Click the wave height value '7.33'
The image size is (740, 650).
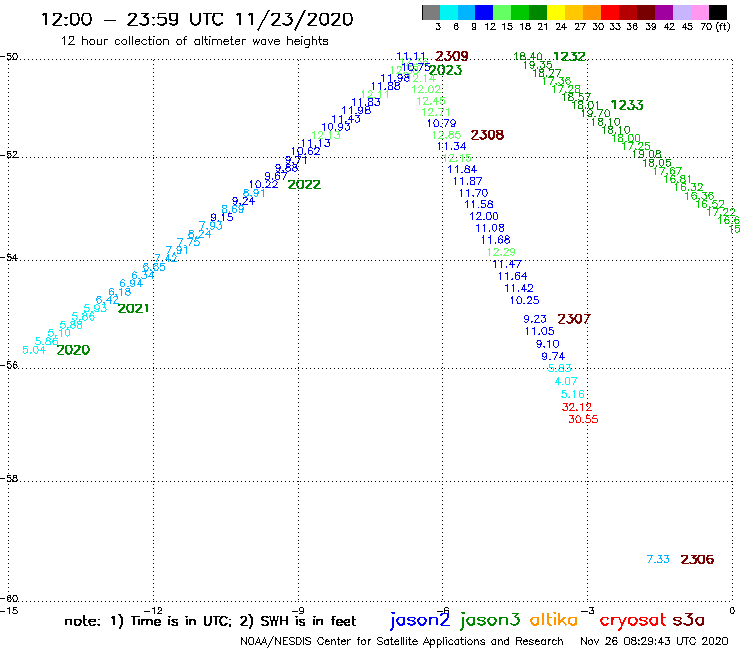click(x=658, y=559)
